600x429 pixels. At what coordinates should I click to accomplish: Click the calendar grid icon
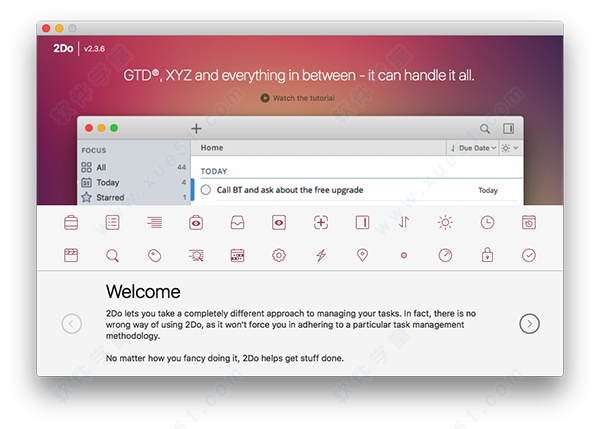pos(237,255)
